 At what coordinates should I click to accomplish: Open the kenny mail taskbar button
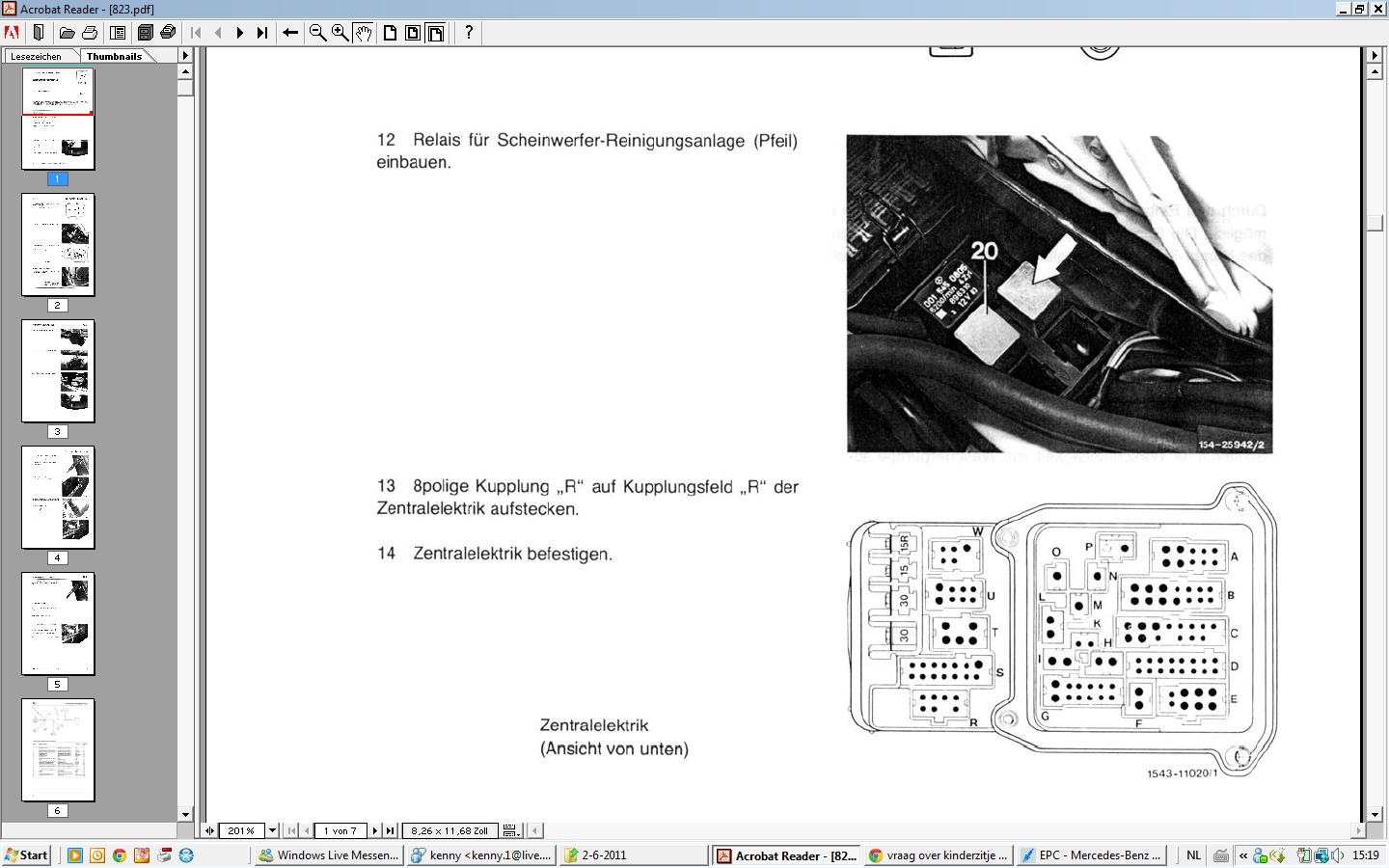(480, 855)
